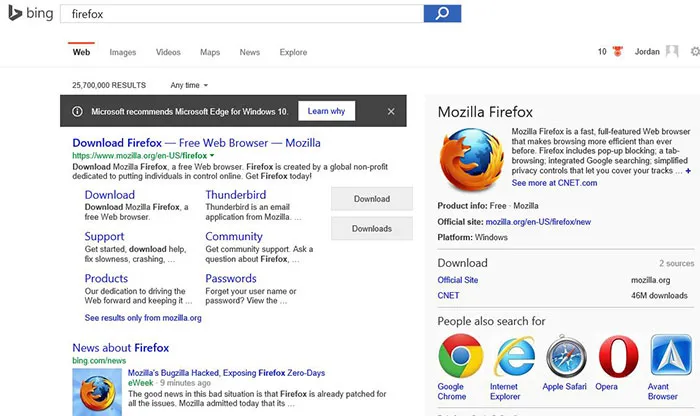
Task: Click the rewards medal icon
Action: pos(617,52)
